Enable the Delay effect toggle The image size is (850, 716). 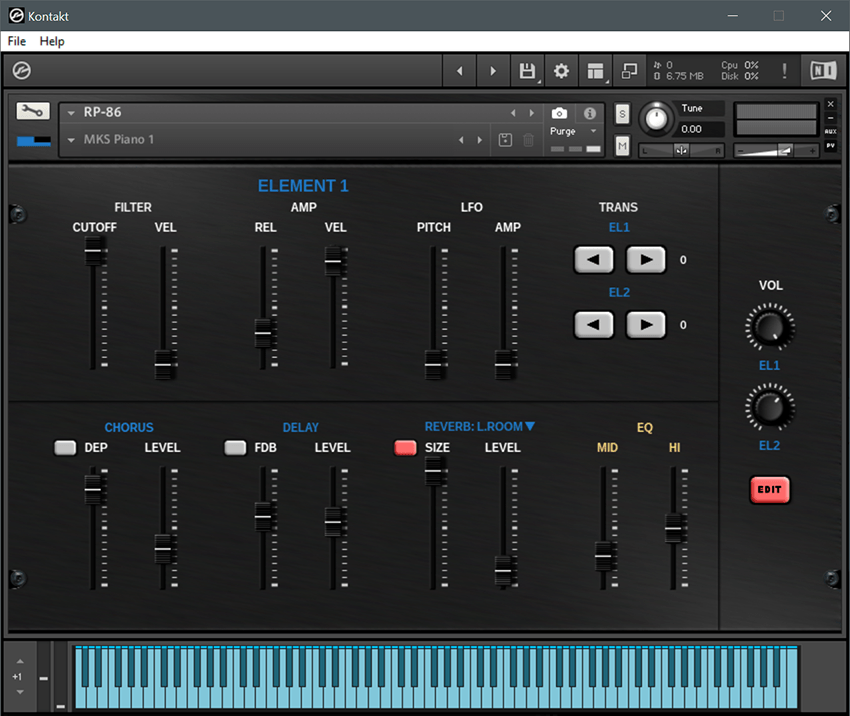point(235,448)
